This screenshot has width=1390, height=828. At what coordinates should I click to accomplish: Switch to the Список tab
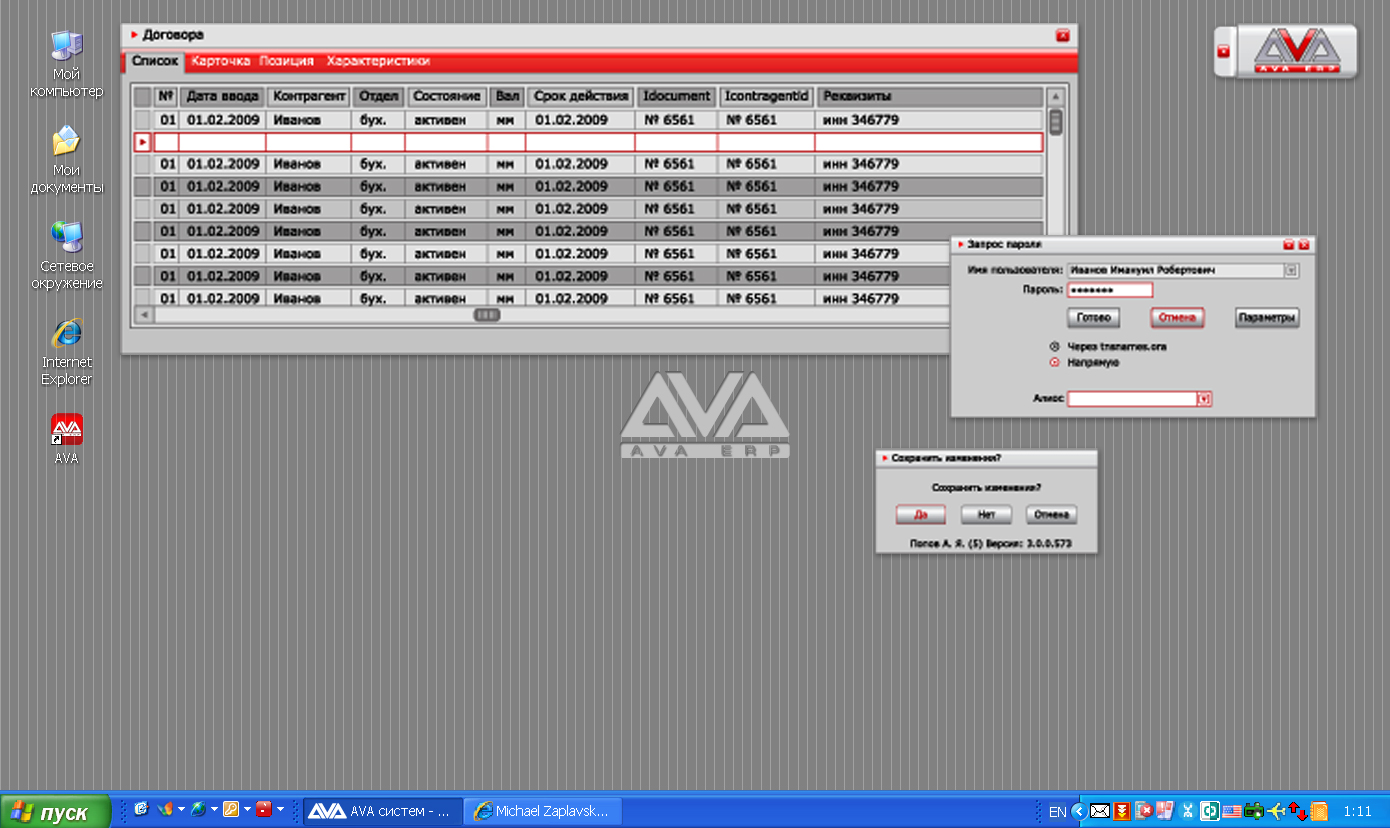pyautogui.click(x=155, y=62)
